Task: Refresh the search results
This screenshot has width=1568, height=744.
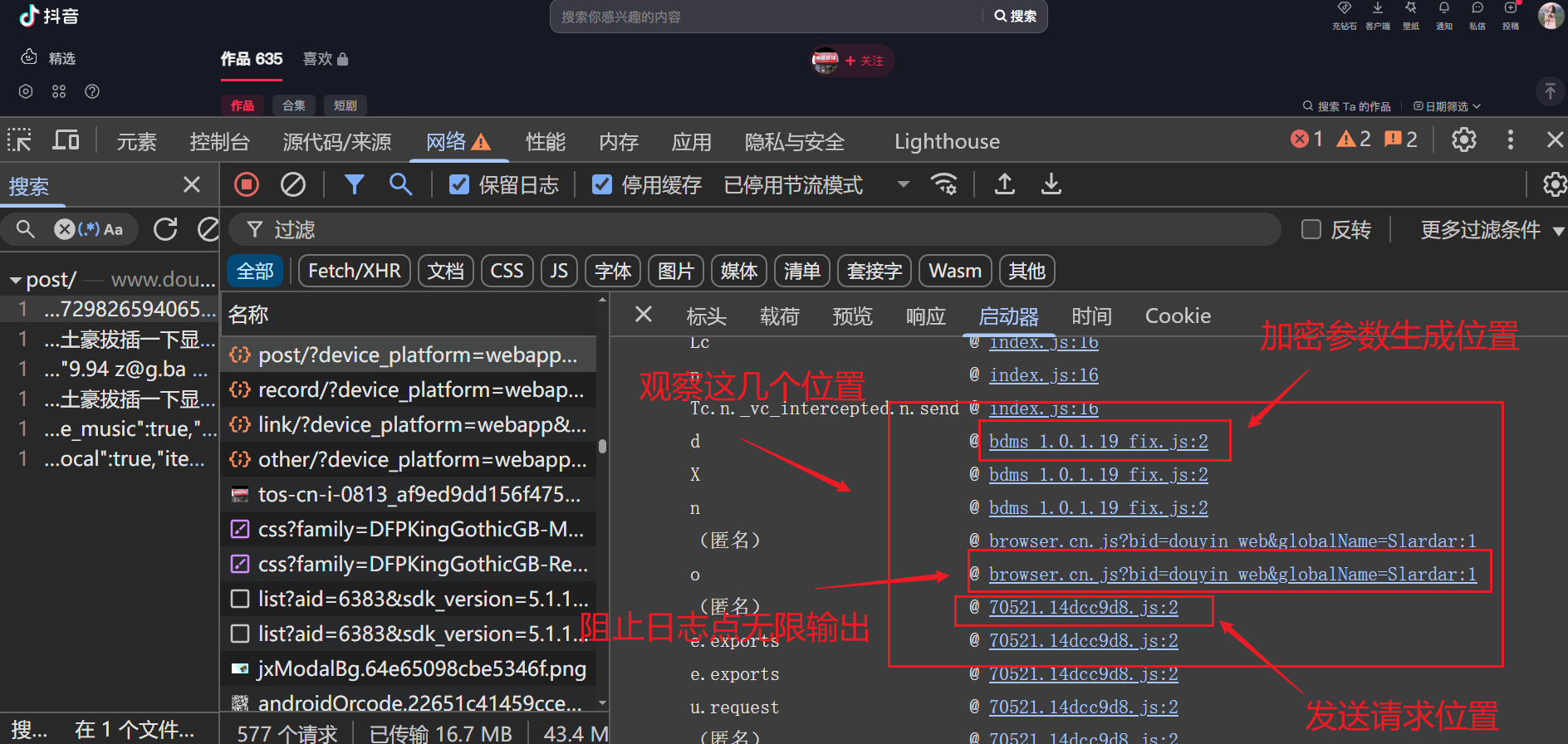Action: 165,229
